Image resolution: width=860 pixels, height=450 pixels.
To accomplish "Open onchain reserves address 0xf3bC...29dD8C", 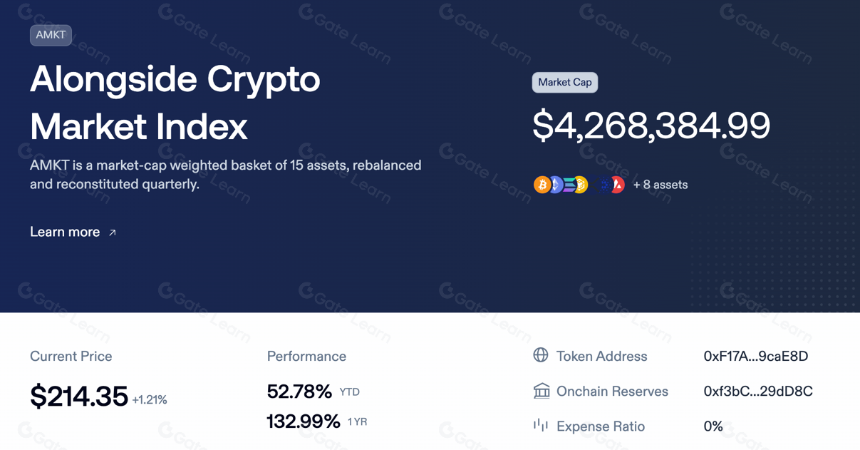I will click(758, 391).
